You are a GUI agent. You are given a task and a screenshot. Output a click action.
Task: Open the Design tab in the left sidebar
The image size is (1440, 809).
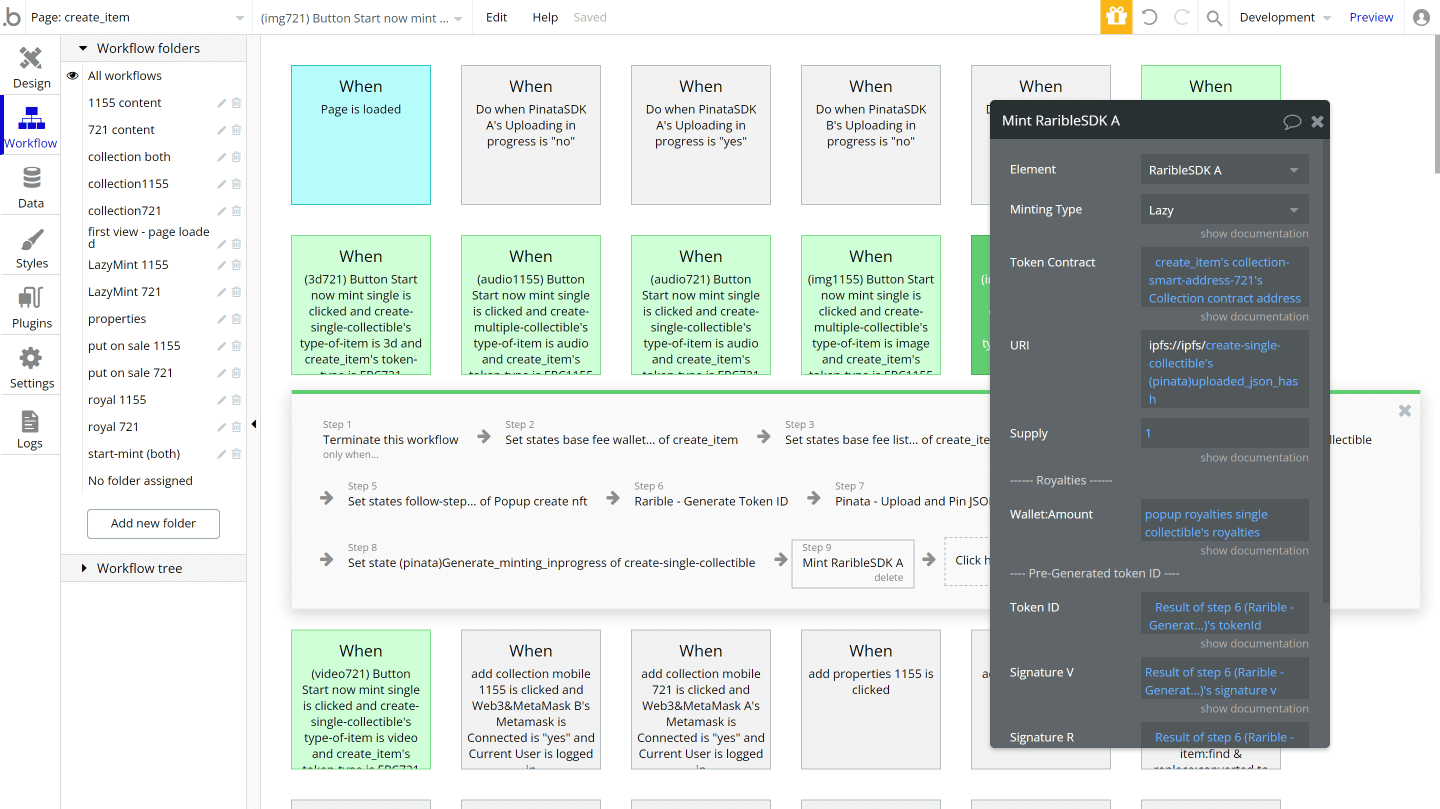click(x=31, y=67)
